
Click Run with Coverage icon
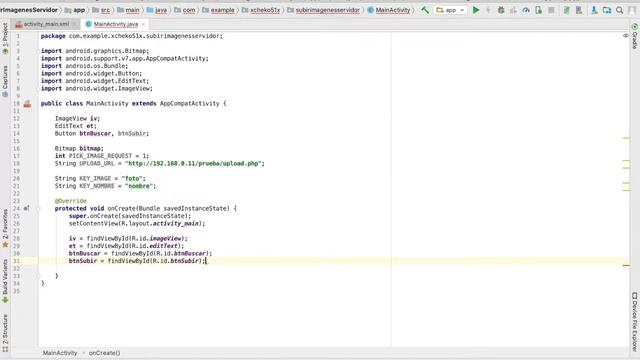pyautogui.click(x=513, y=10)
